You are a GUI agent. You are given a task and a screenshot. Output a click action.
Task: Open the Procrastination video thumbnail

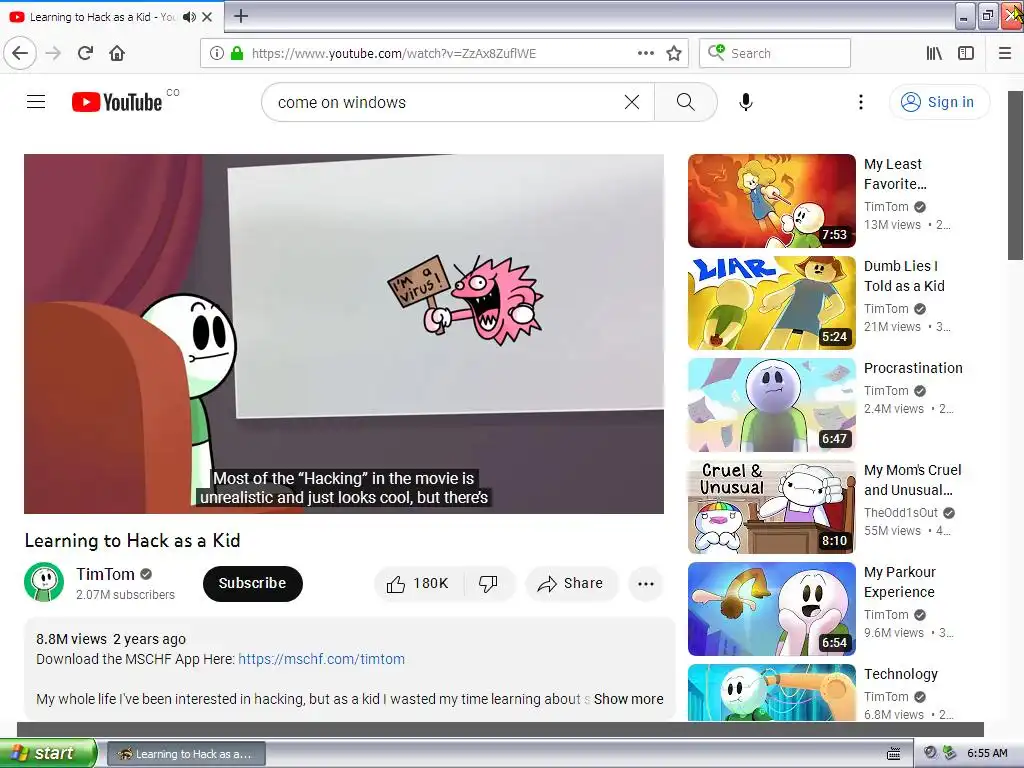point(771,405)
